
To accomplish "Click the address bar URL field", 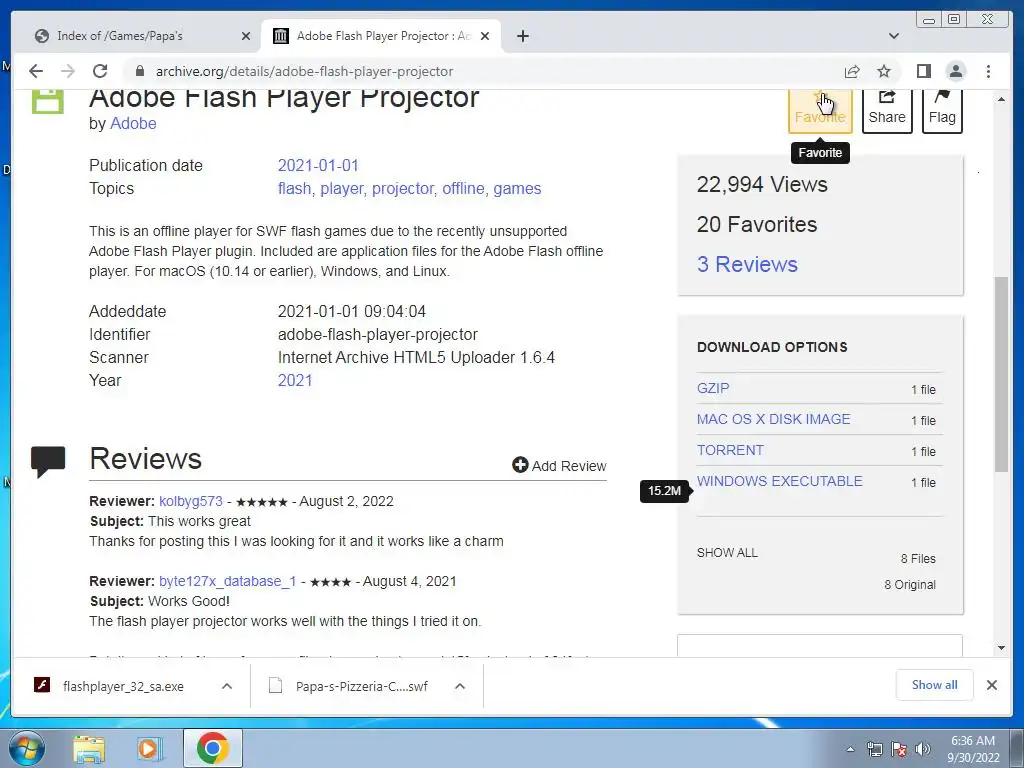I will pos(483,71).
